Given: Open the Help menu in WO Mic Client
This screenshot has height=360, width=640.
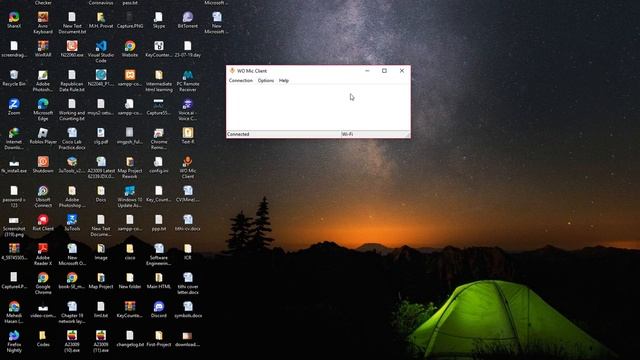Looking at the screenshot, I should [284, 81].
